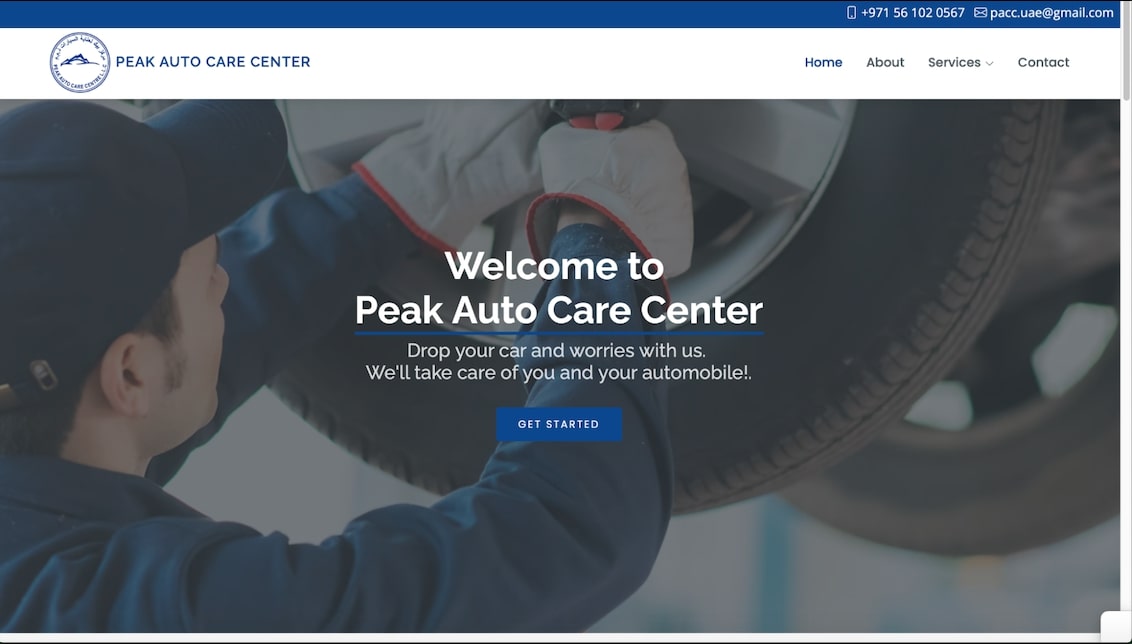Click the GET STARTED button
The width and height of the screenshot is (1132, 644).
(x=559, y=424)
